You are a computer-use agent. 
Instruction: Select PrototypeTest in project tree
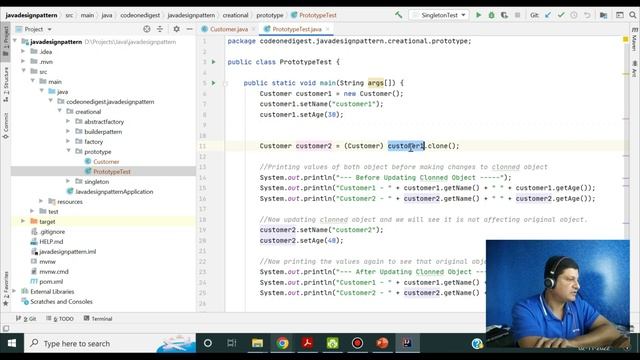[x=112, y=171]
